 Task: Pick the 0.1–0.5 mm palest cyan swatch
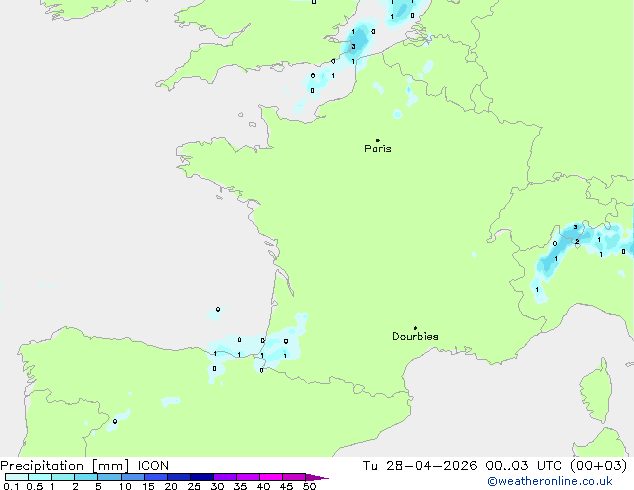point(17,477)
